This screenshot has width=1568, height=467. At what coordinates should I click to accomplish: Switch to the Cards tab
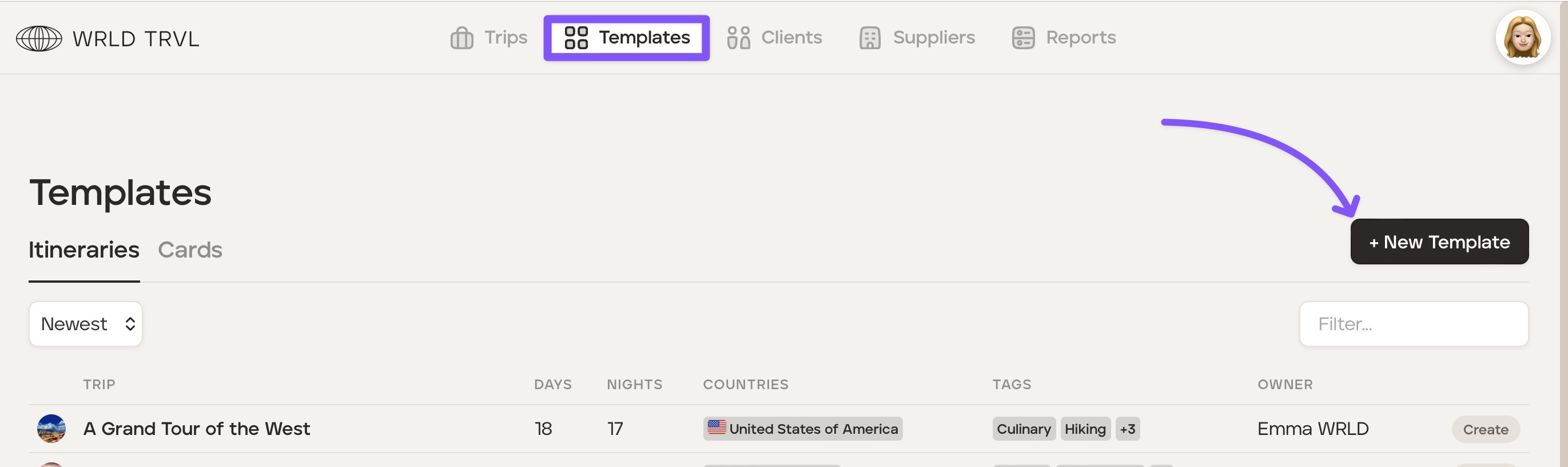190,250
